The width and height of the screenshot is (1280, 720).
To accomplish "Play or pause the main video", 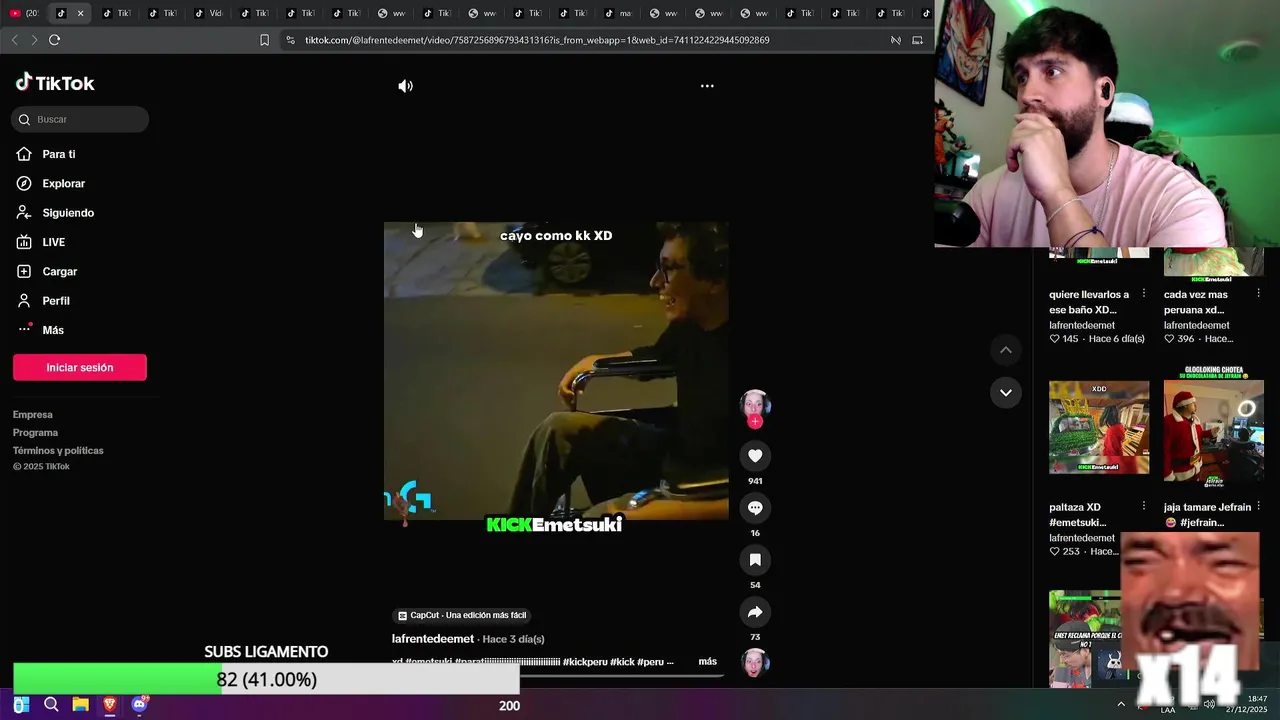I will click(x=556, y=371).
